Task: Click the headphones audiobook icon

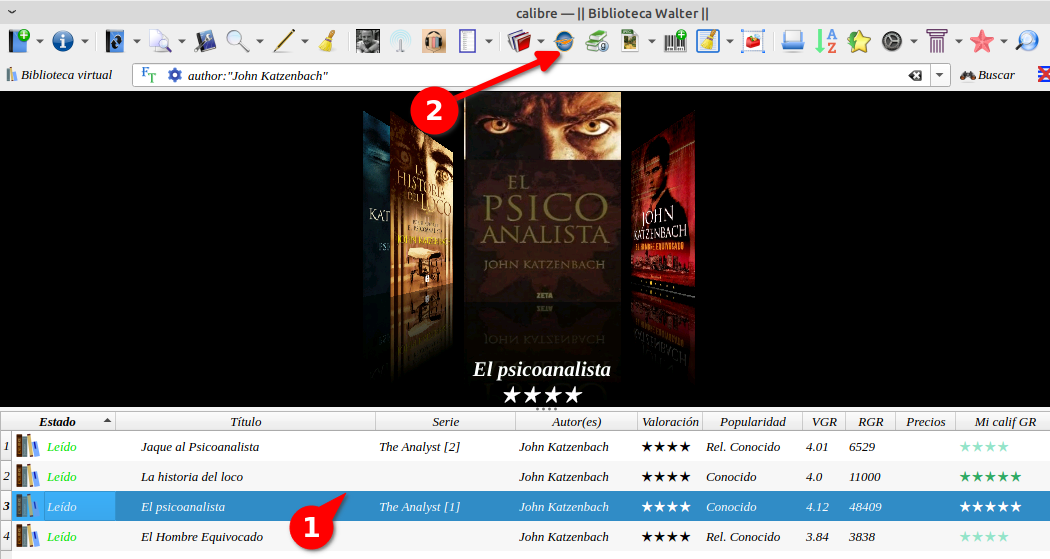Action: [433, 41]
